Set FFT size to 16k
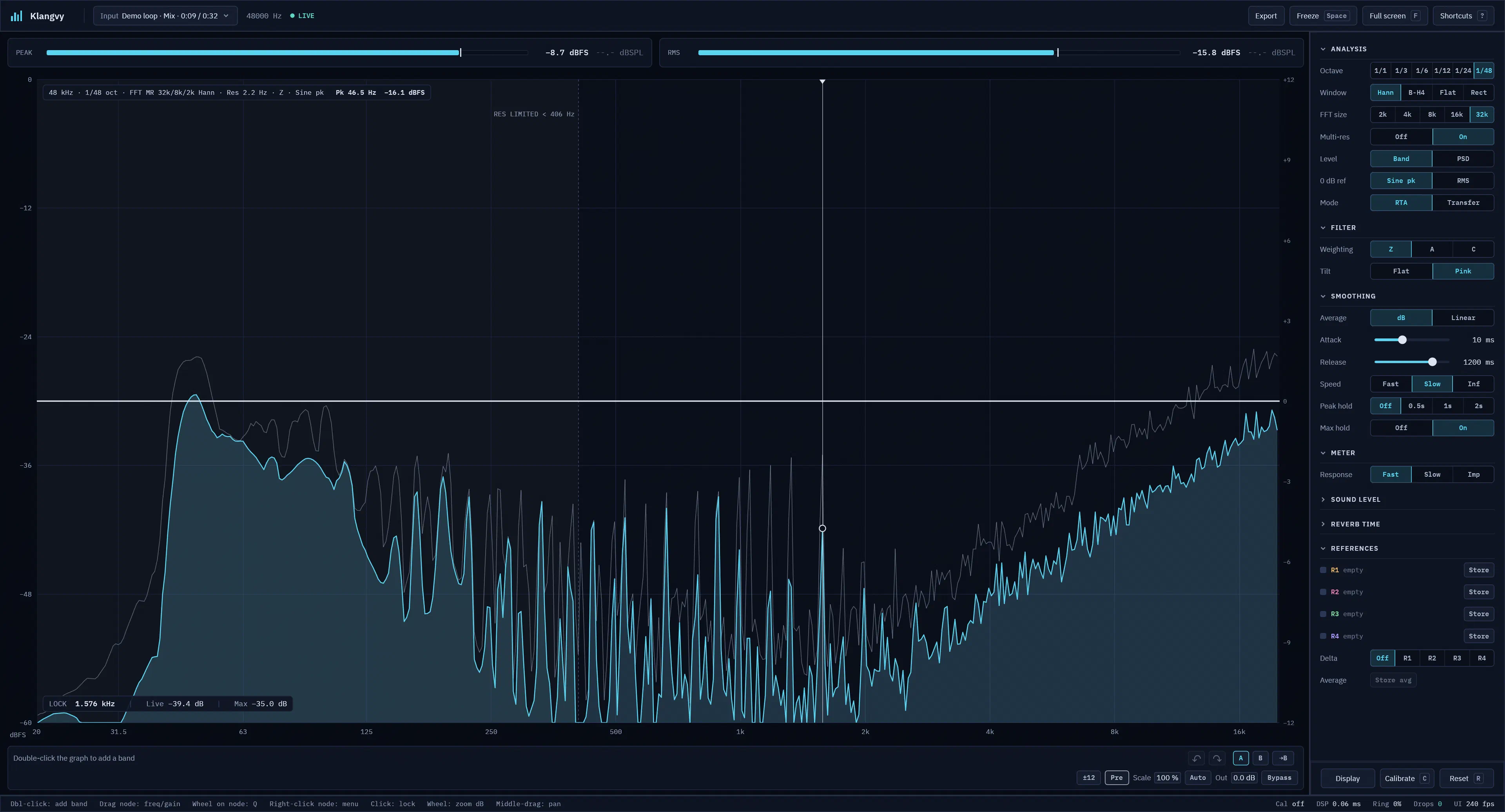1505x812 pixels. tap(1456, 114)
